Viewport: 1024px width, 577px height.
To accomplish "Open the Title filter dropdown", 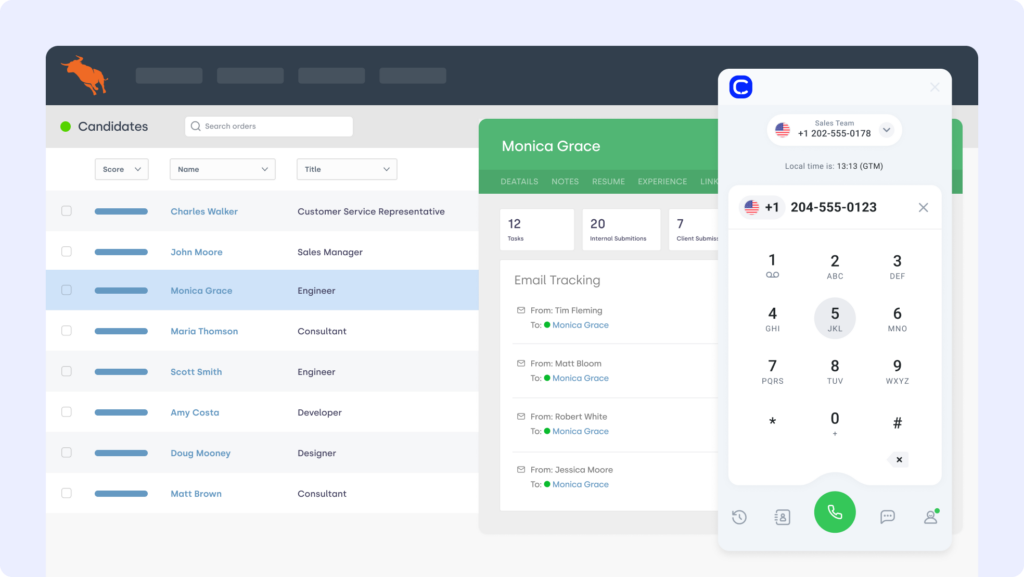I will tap(346, 169).
